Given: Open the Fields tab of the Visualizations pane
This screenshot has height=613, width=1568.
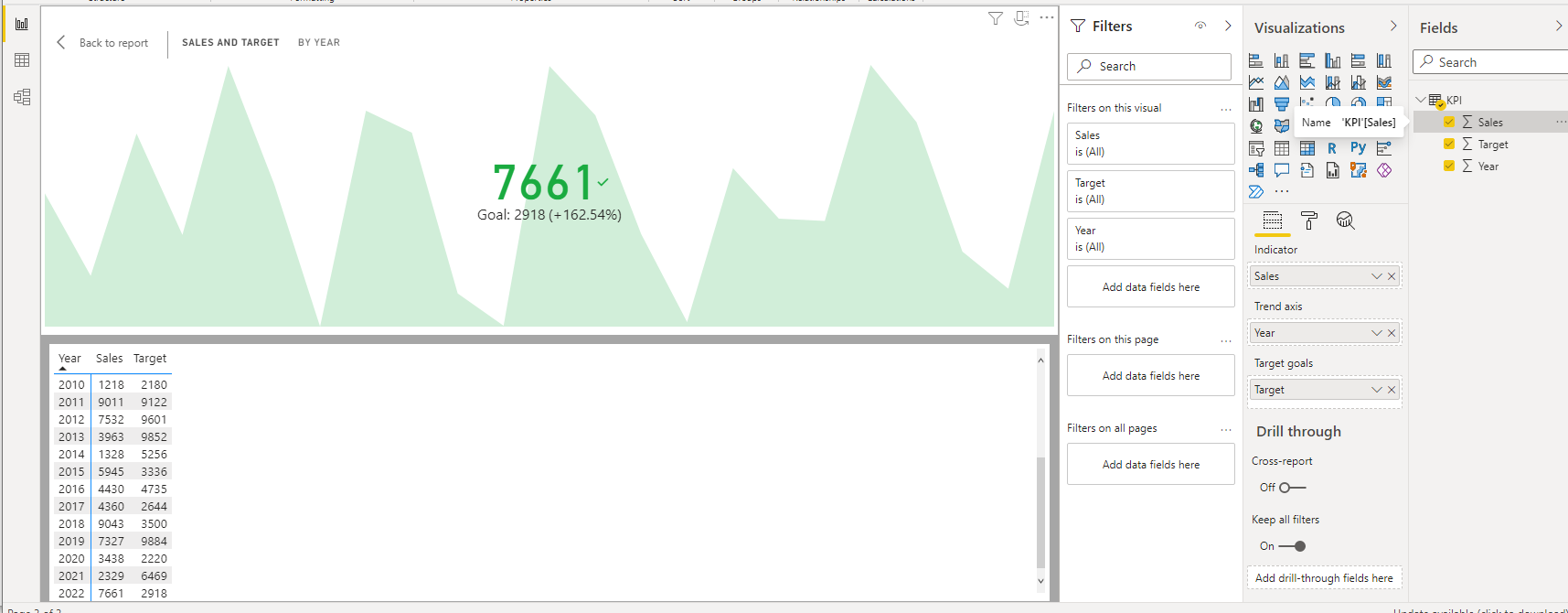Looking at the screenshot, I should click(x=1273, y=220).
